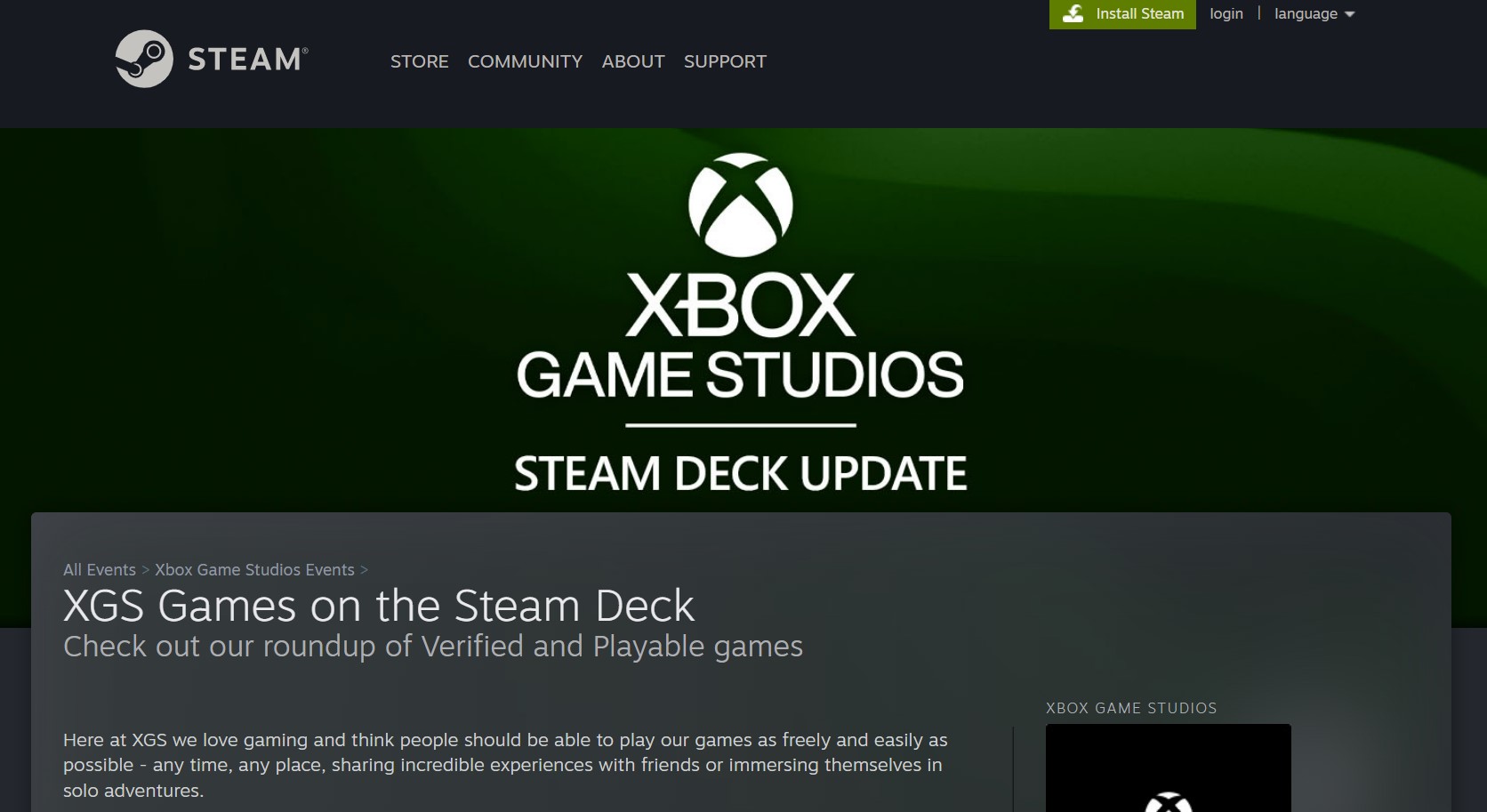Click the 'STEAM DECK UPDATE' banner text

point(741,473)
